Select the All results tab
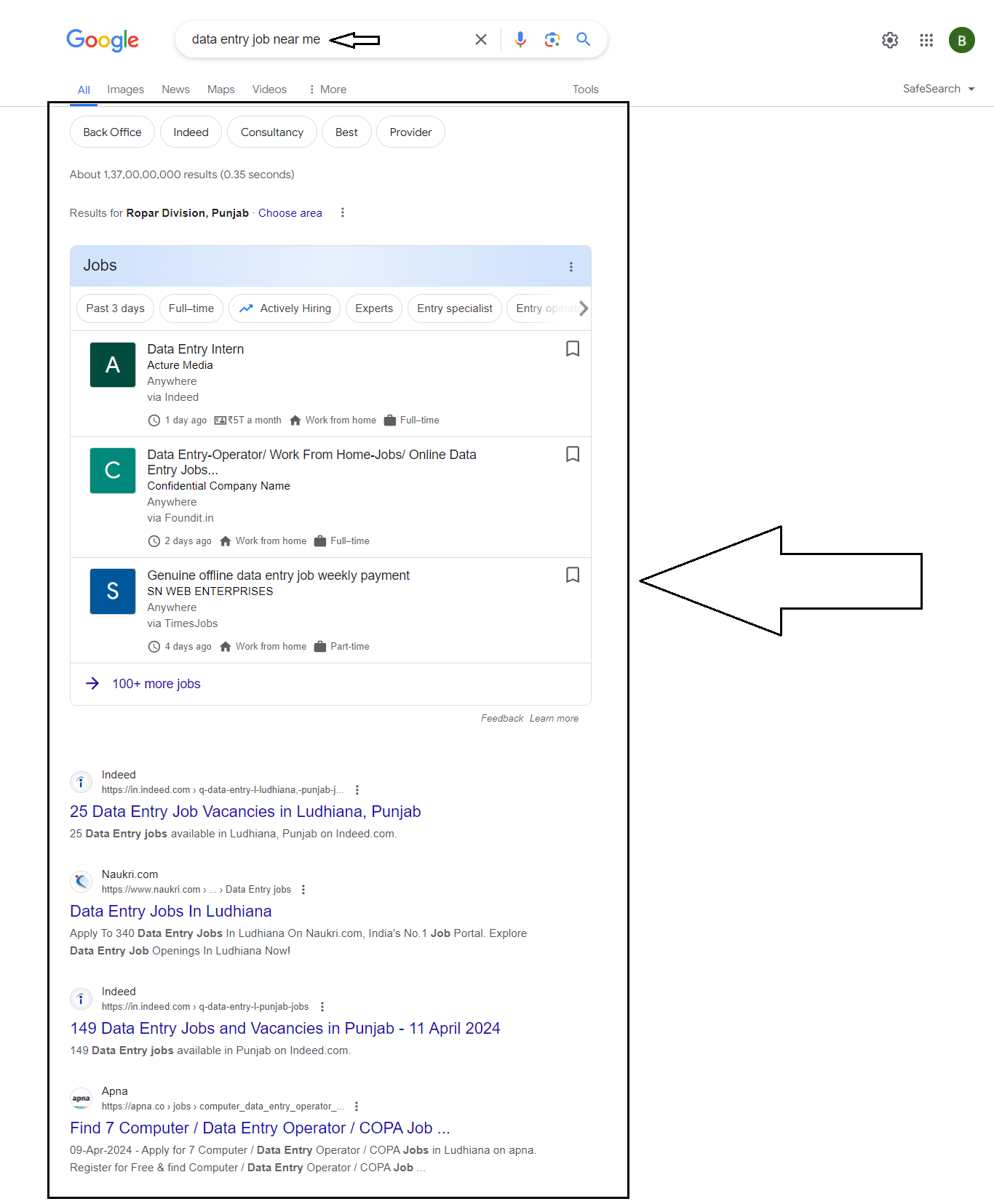The image size is (994, 1204). click(84, 89)
